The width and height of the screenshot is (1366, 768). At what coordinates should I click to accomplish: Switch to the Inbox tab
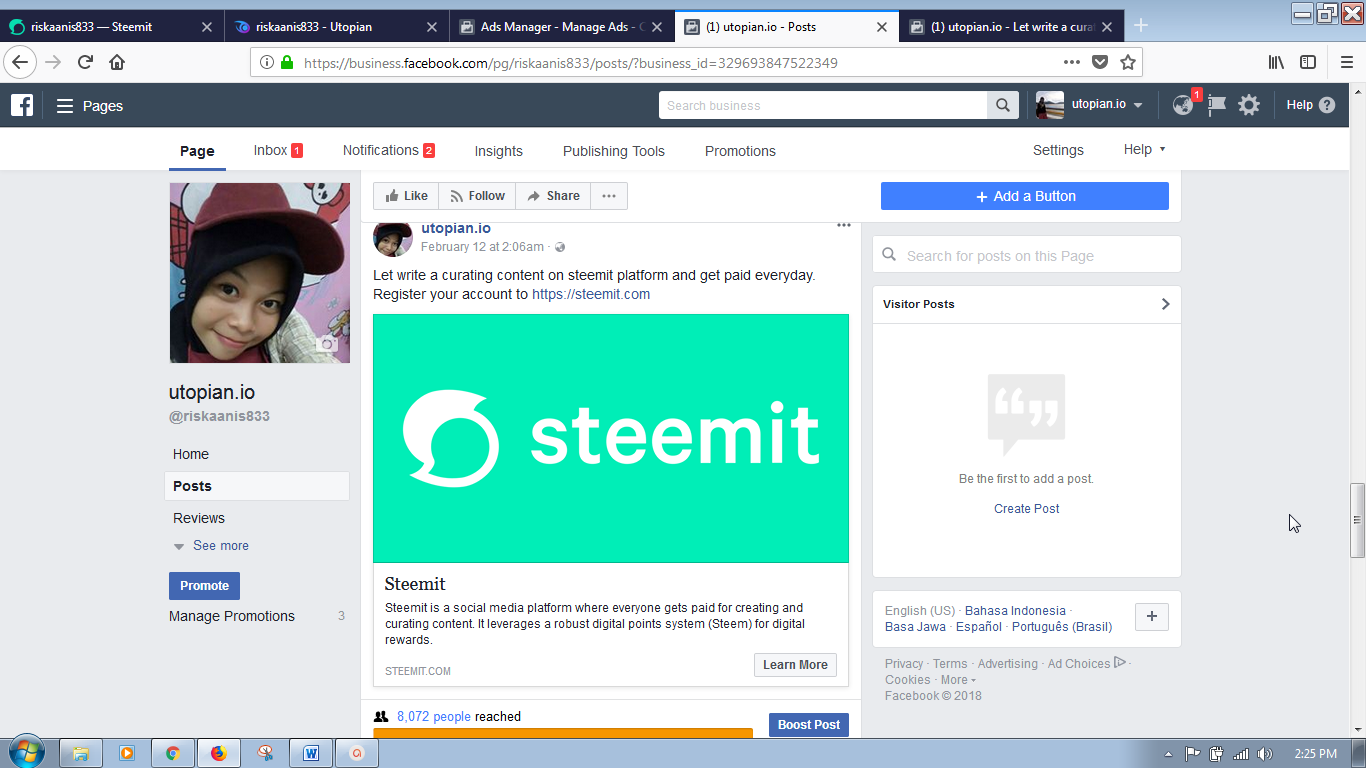(278, 150)
